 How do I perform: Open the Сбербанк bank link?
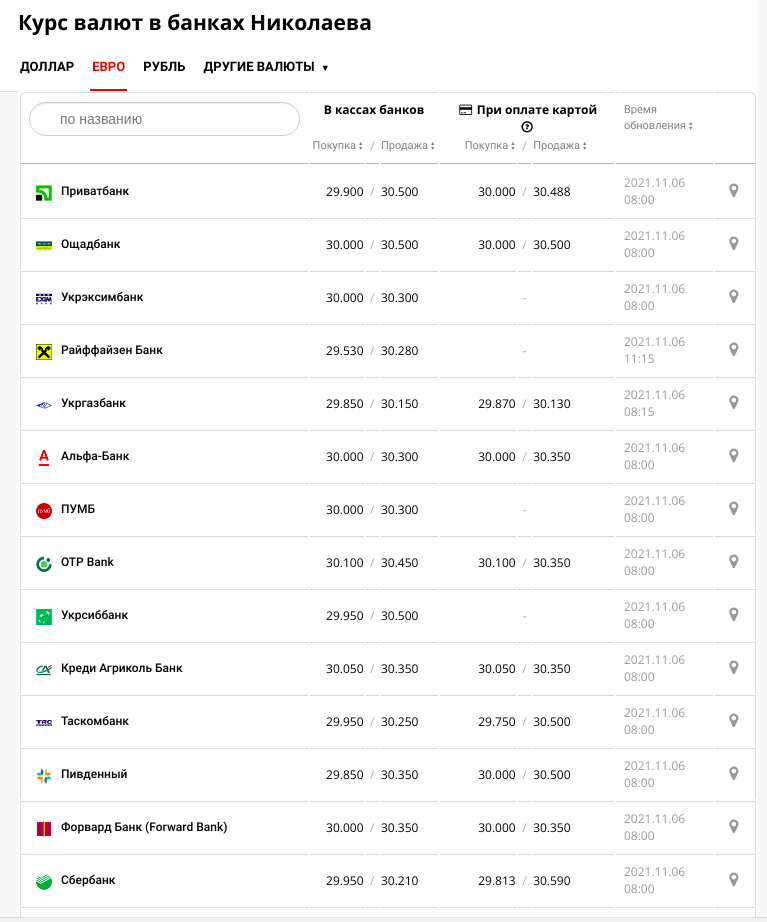(x=88, y=880)
